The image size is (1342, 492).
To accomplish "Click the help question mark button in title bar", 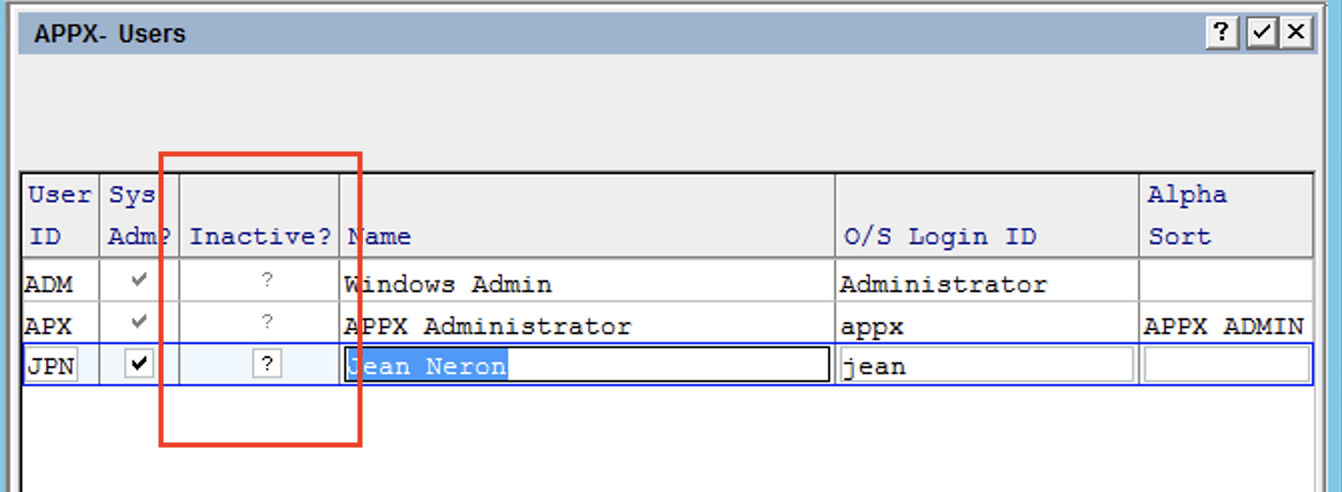I will 1221,33.
